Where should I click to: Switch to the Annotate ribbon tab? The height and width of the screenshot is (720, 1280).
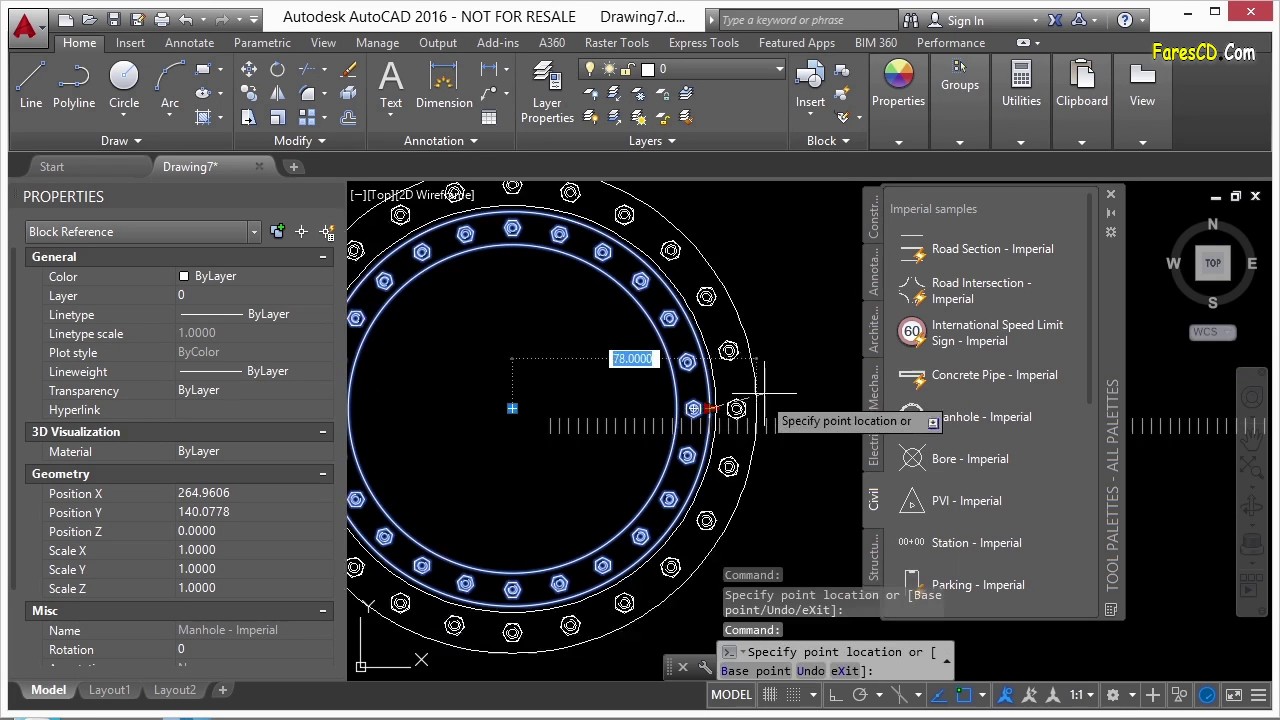[x=189, y=43]
